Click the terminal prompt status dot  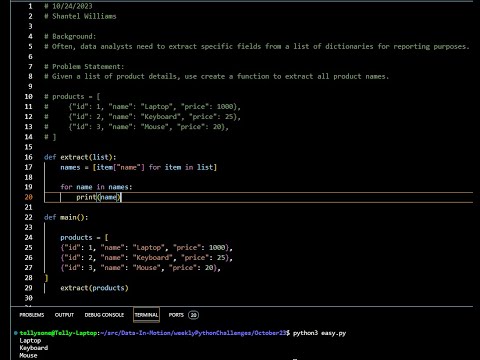point(16,333)
